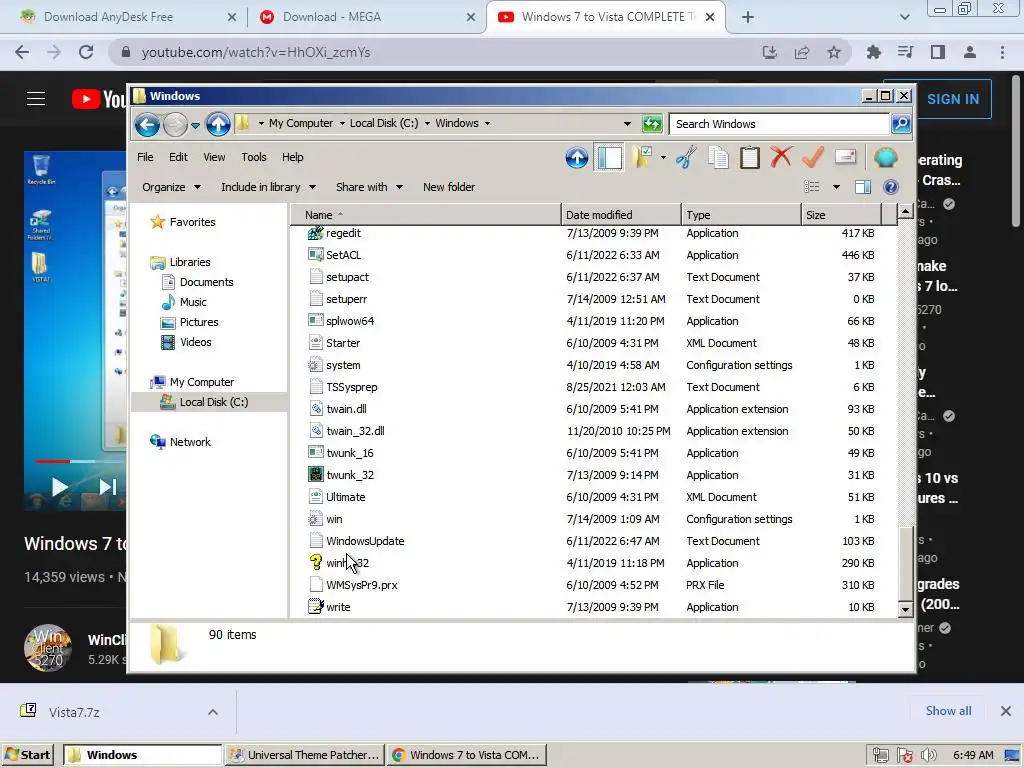Sort by the Date modified column header

point(620,215)
